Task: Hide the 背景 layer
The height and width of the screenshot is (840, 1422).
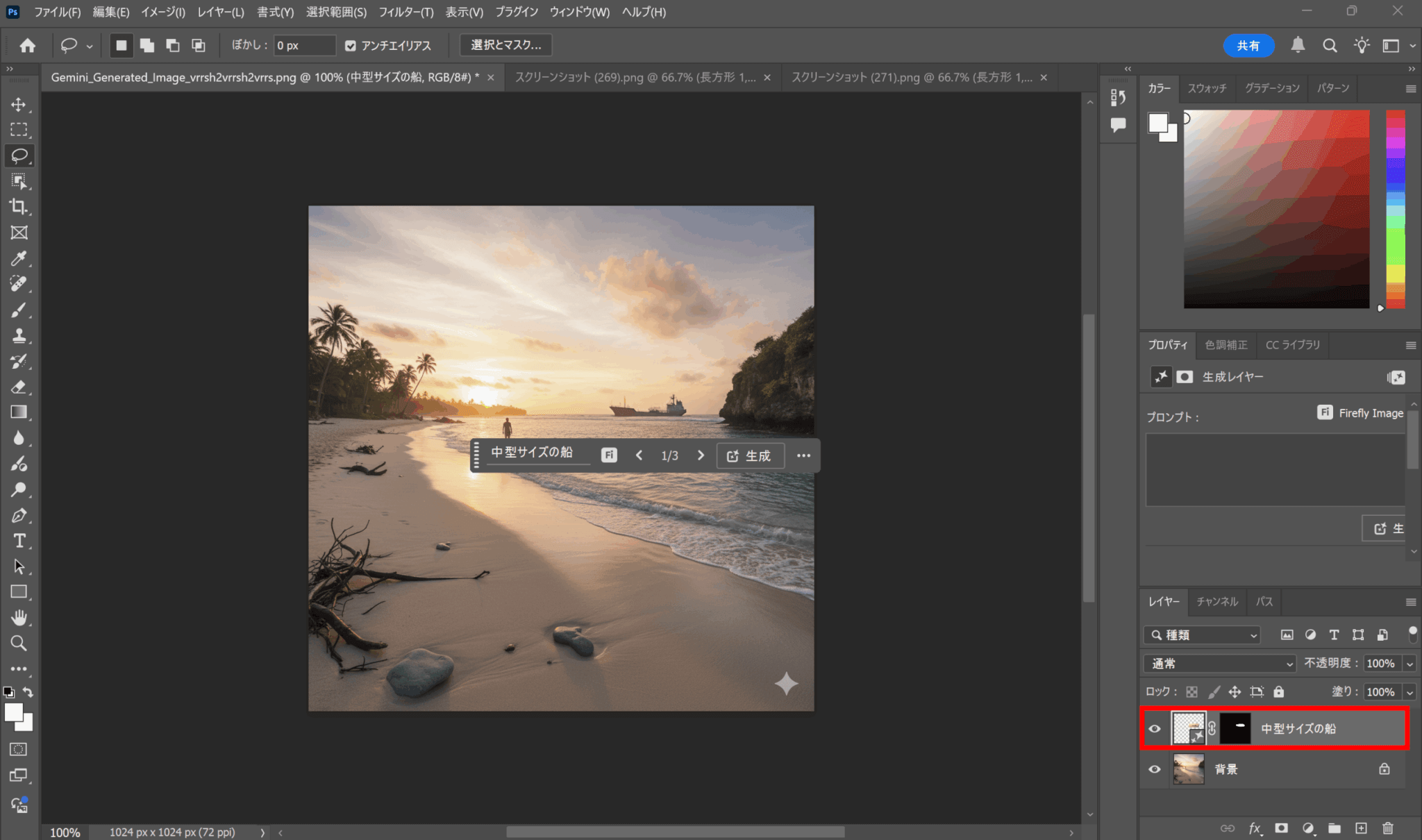Action: (x=1155, y=769)
